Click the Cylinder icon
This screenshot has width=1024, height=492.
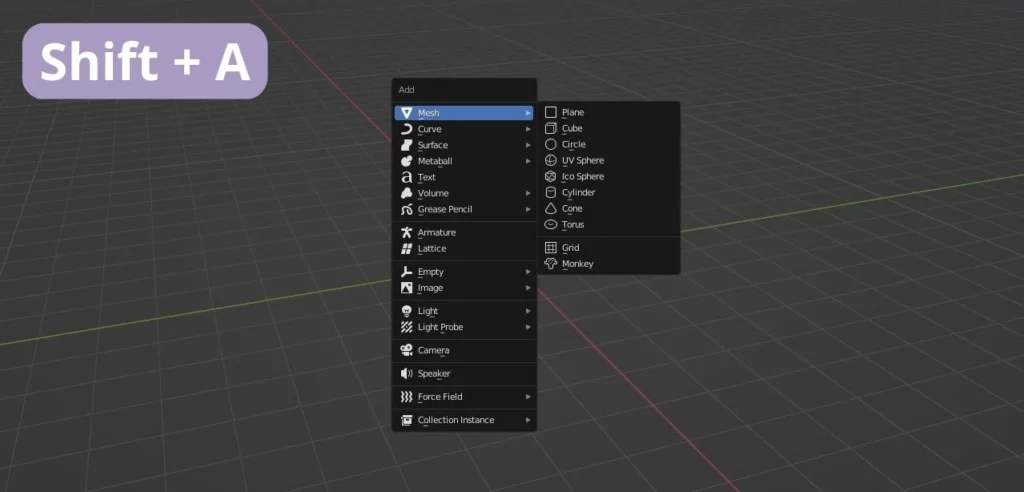click(x=551, y=193)
